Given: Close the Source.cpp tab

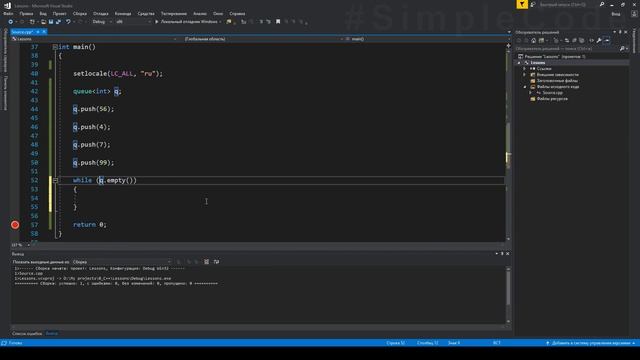Looking at the screenshot, I should 44,32.
